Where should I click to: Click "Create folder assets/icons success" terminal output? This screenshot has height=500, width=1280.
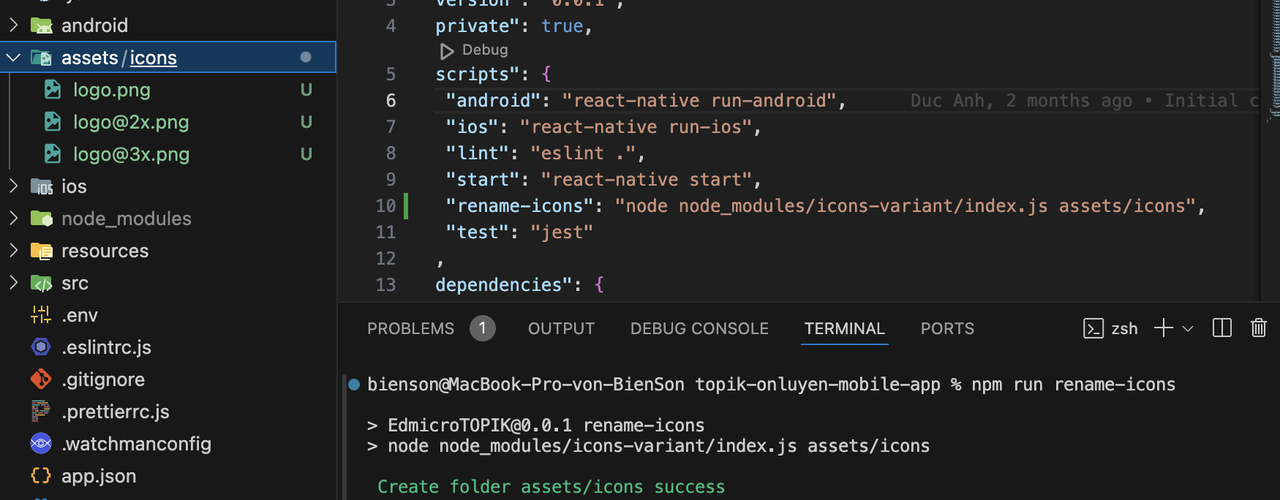(x=551, y=487)
